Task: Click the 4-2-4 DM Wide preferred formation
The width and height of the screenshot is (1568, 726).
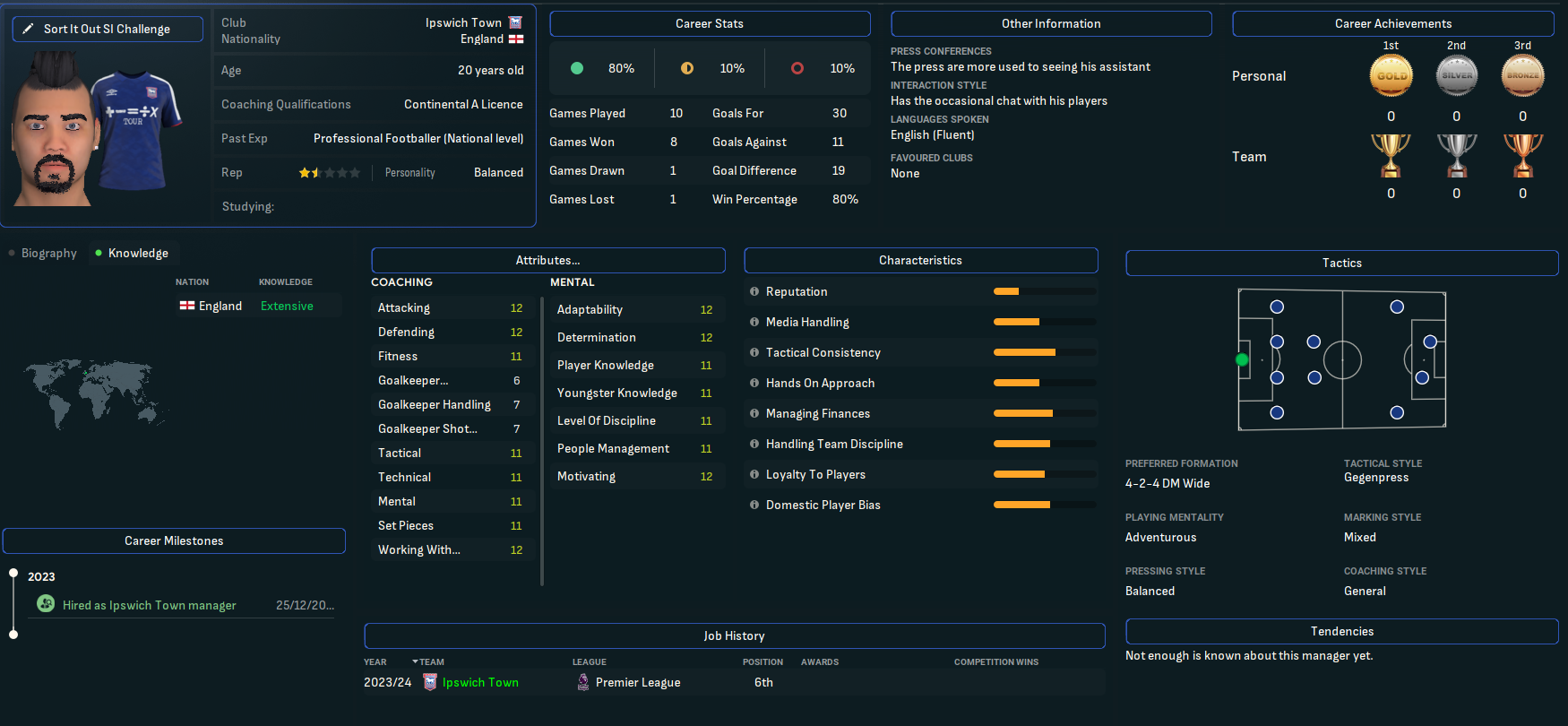Action: (x=1167, y=483)
